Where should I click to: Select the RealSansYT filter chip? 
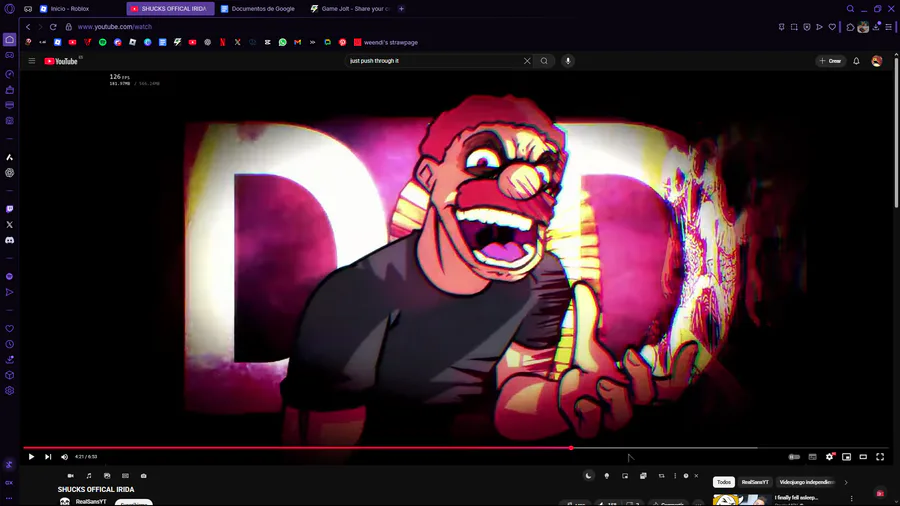click(755, 482)
